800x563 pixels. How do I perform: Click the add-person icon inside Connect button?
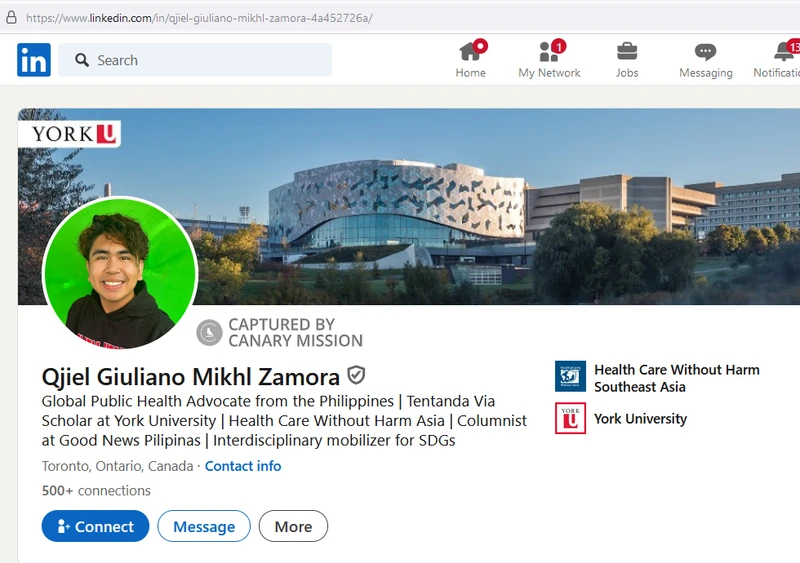63,526
